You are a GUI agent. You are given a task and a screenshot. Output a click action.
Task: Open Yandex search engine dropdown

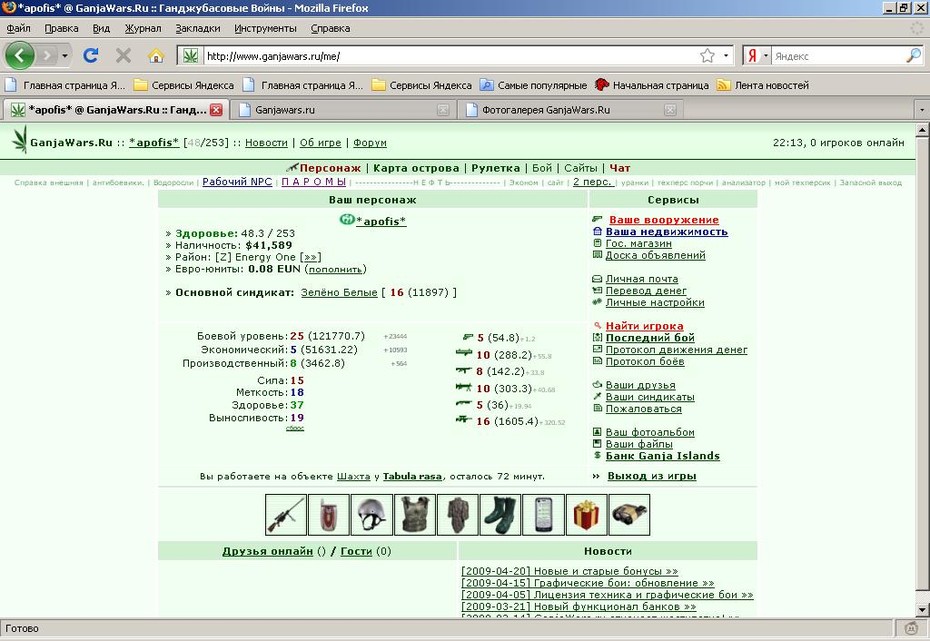766,56
